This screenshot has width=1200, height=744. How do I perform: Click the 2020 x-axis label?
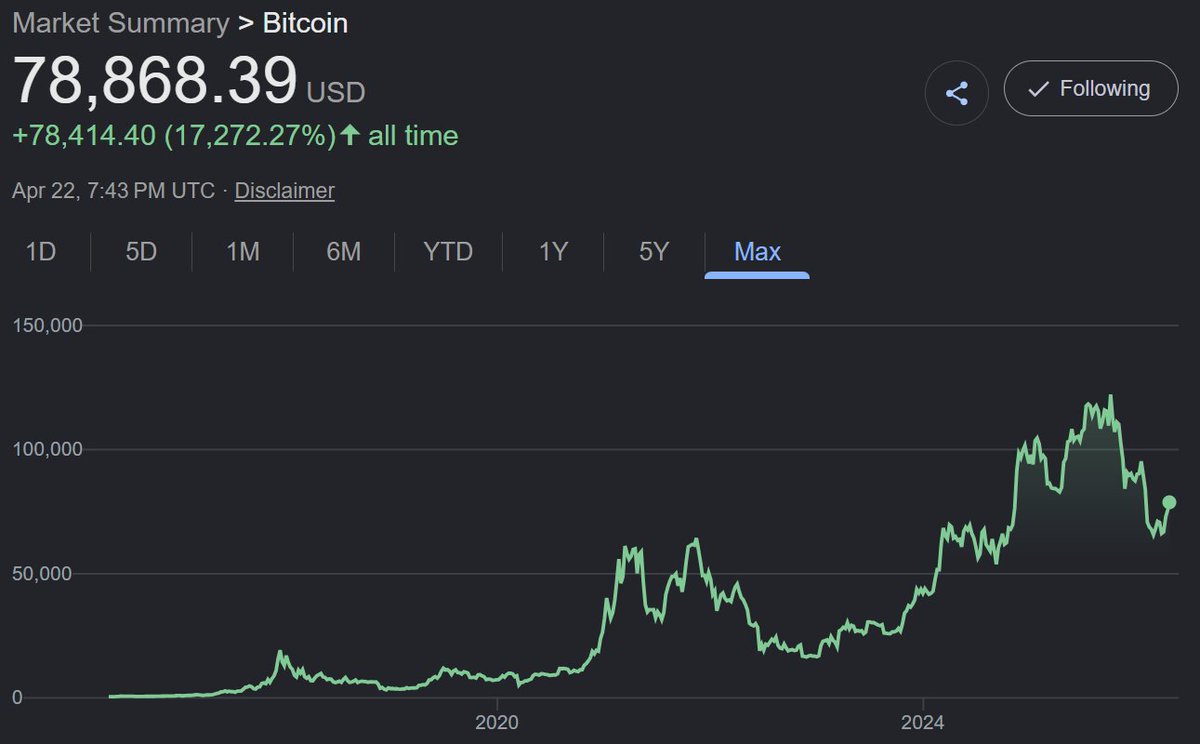(x=496, y=722)
